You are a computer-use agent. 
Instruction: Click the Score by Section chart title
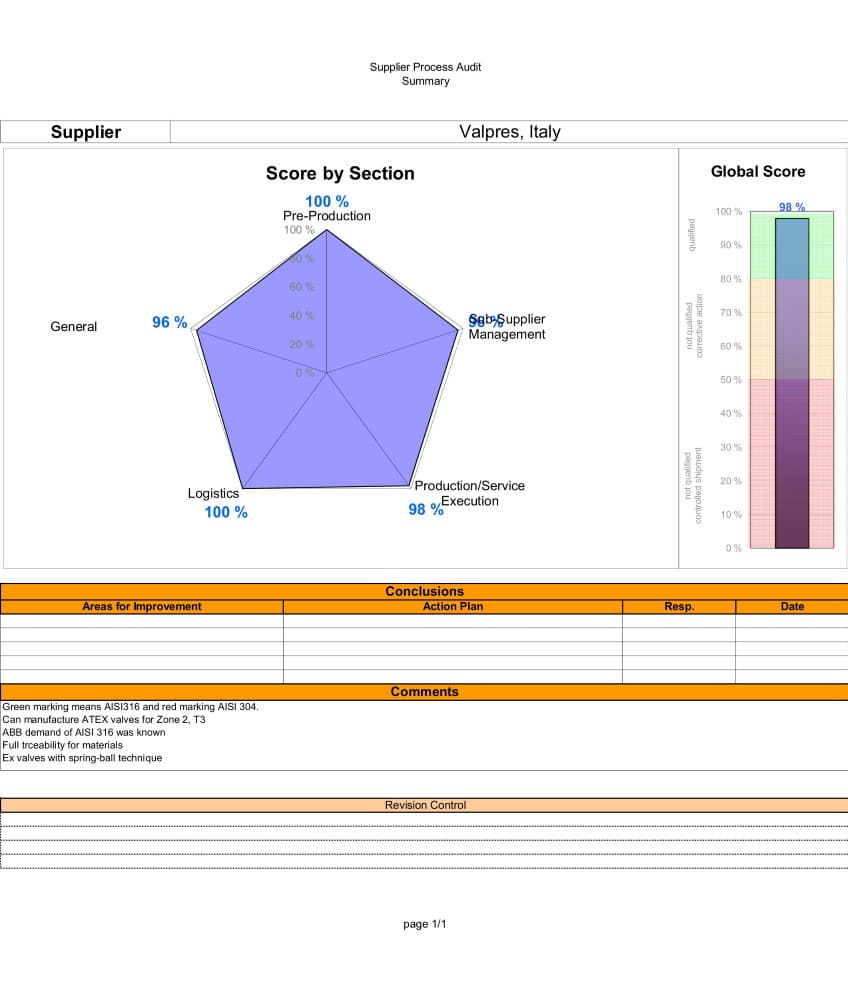(340, 174)
